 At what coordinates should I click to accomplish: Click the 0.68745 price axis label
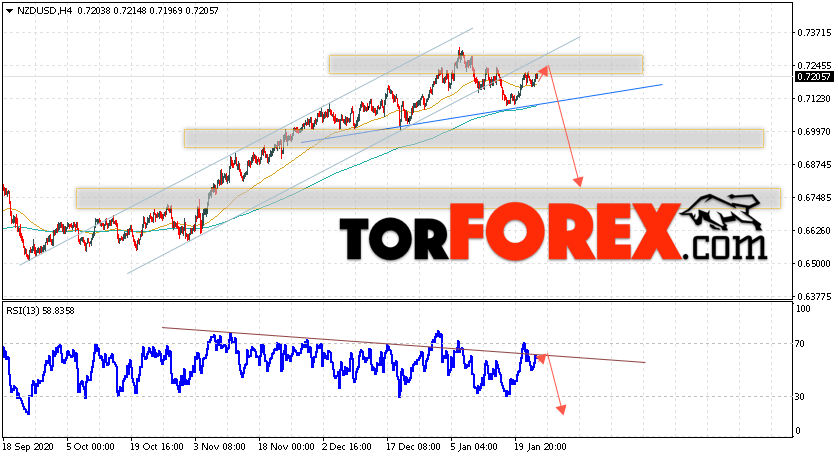click(x=814, y=165)
